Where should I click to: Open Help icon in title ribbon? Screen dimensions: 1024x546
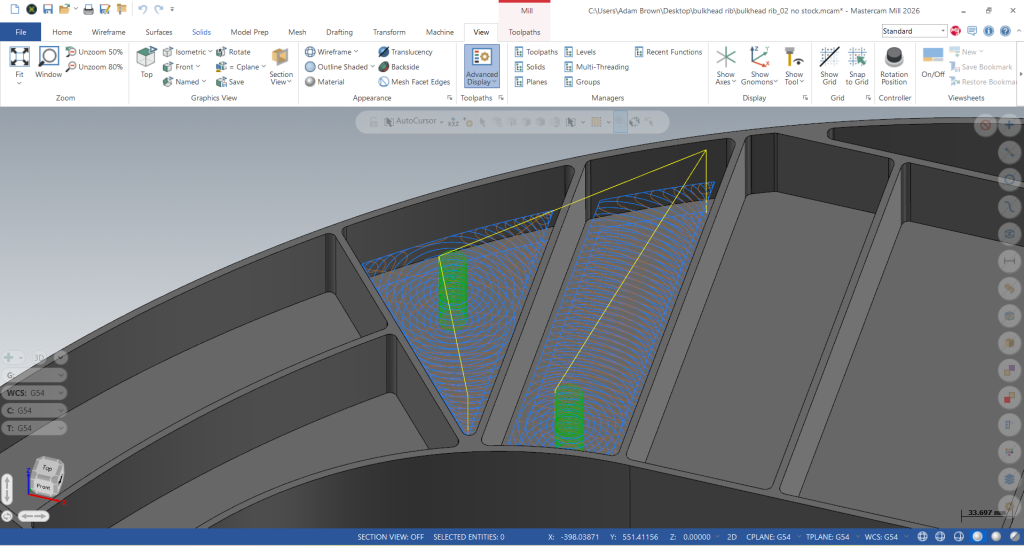[x=1004, y=31]
